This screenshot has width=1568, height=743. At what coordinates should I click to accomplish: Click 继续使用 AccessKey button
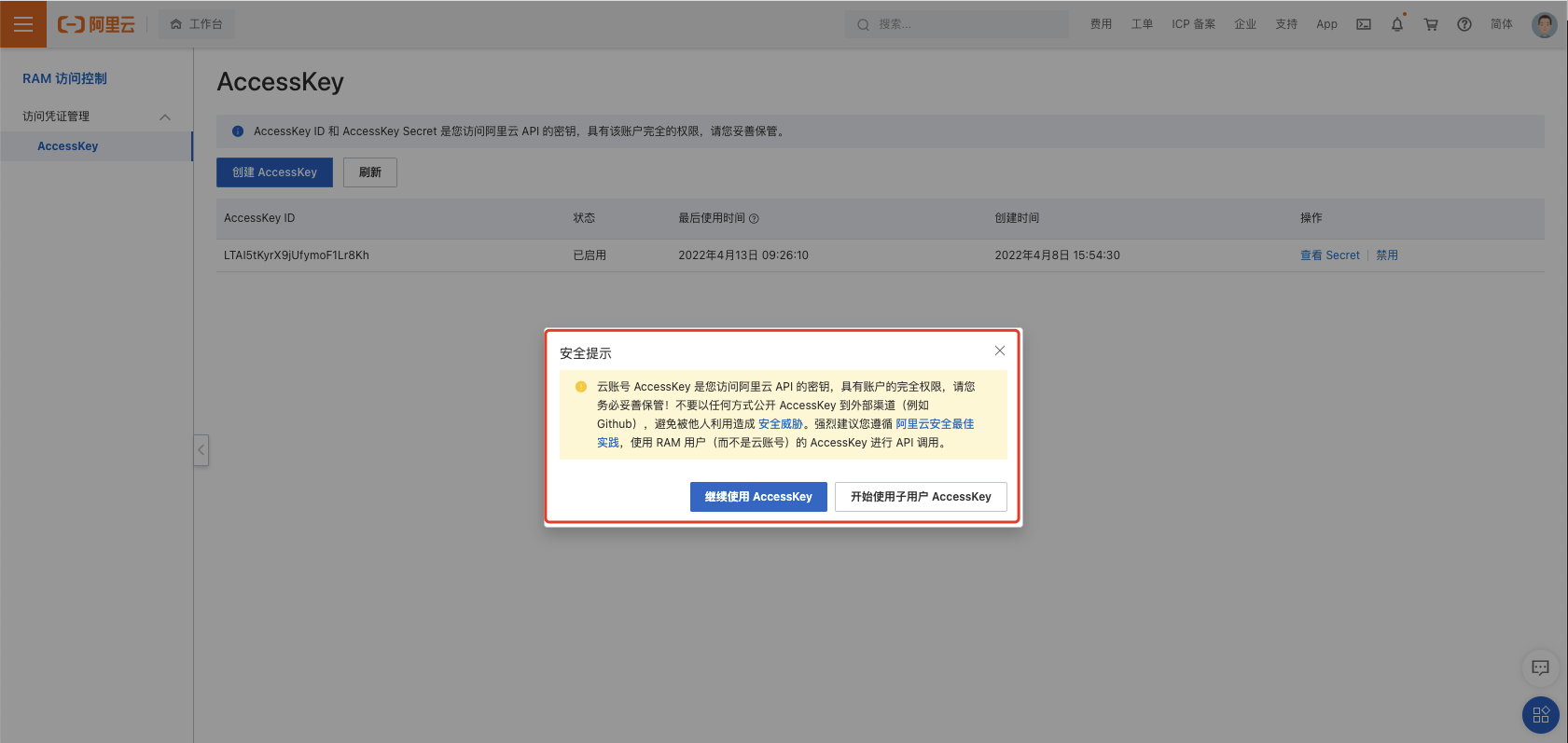pos(758,497)
